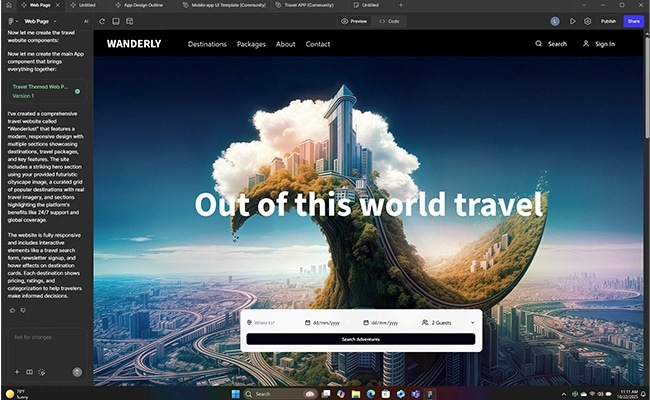This screenshot has height=400, width=650.
Task: Open Travel Themed Web Page Version 1 card
Action: point(46,91)
